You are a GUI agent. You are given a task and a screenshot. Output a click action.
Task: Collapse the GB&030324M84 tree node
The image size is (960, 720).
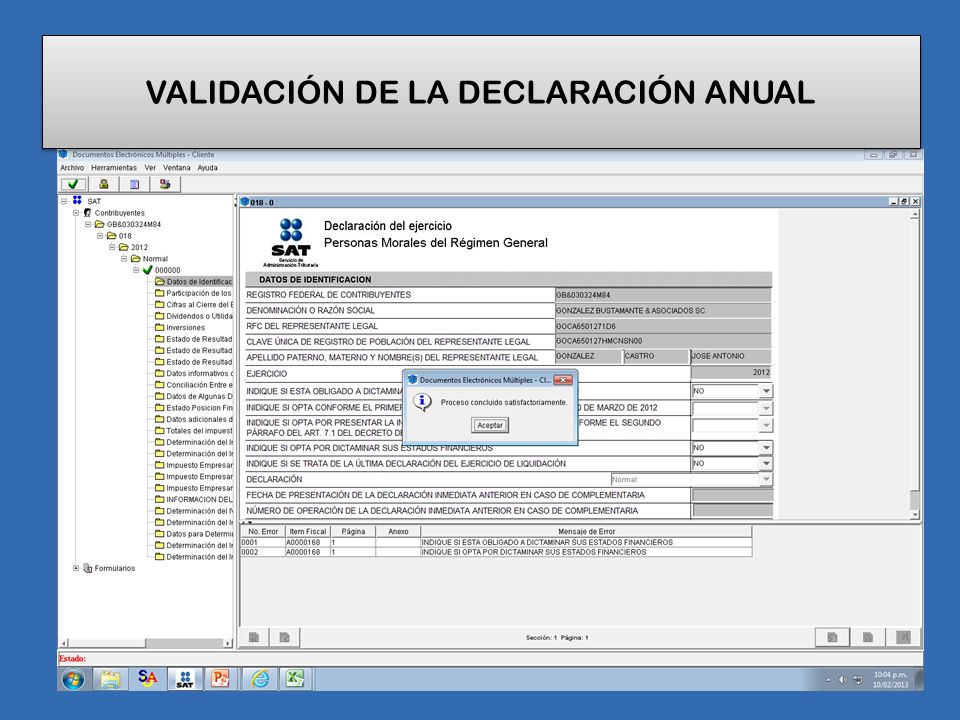point(88,224)
